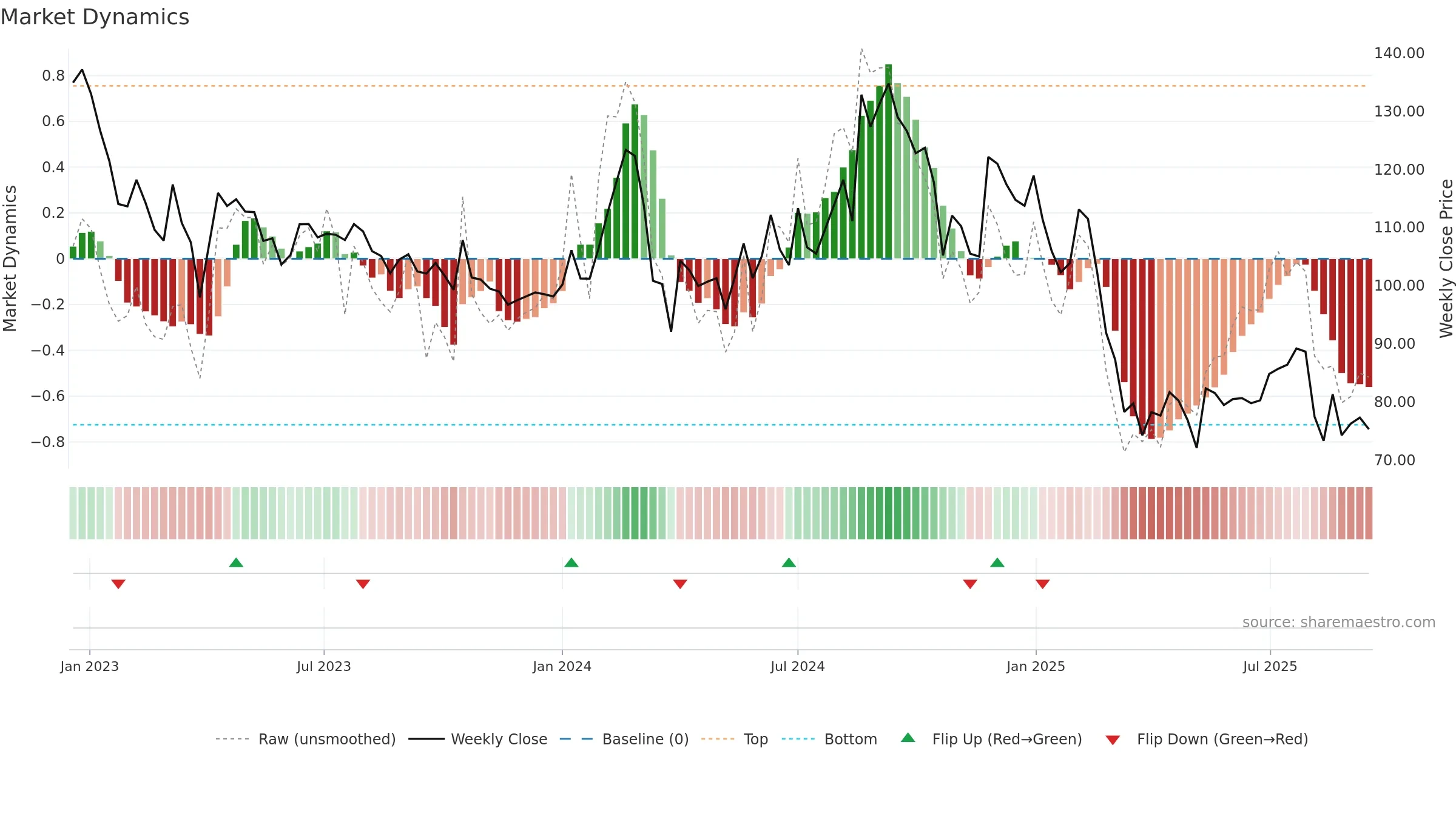Click the Jul 2023 x-axis label
Viewport: 1456px width, 819px height.
pos(324,666)
